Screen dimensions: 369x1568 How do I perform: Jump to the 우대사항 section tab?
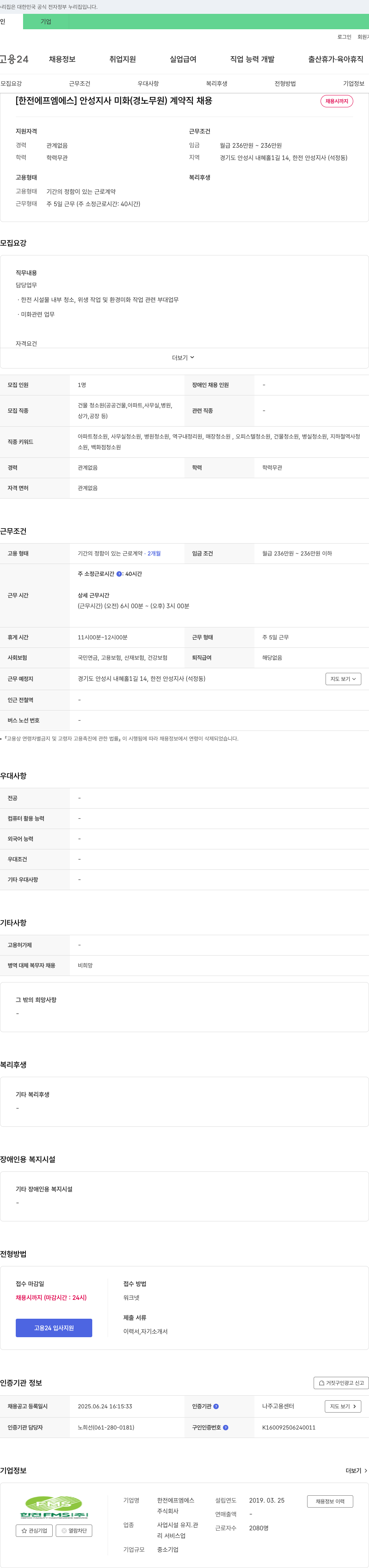point(148,83)
